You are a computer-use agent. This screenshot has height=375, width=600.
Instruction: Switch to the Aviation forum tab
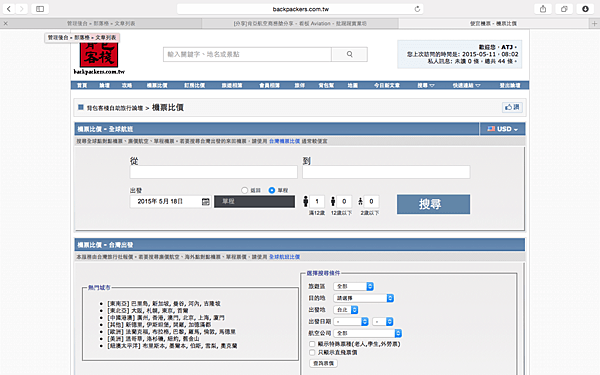coord(300,23)
